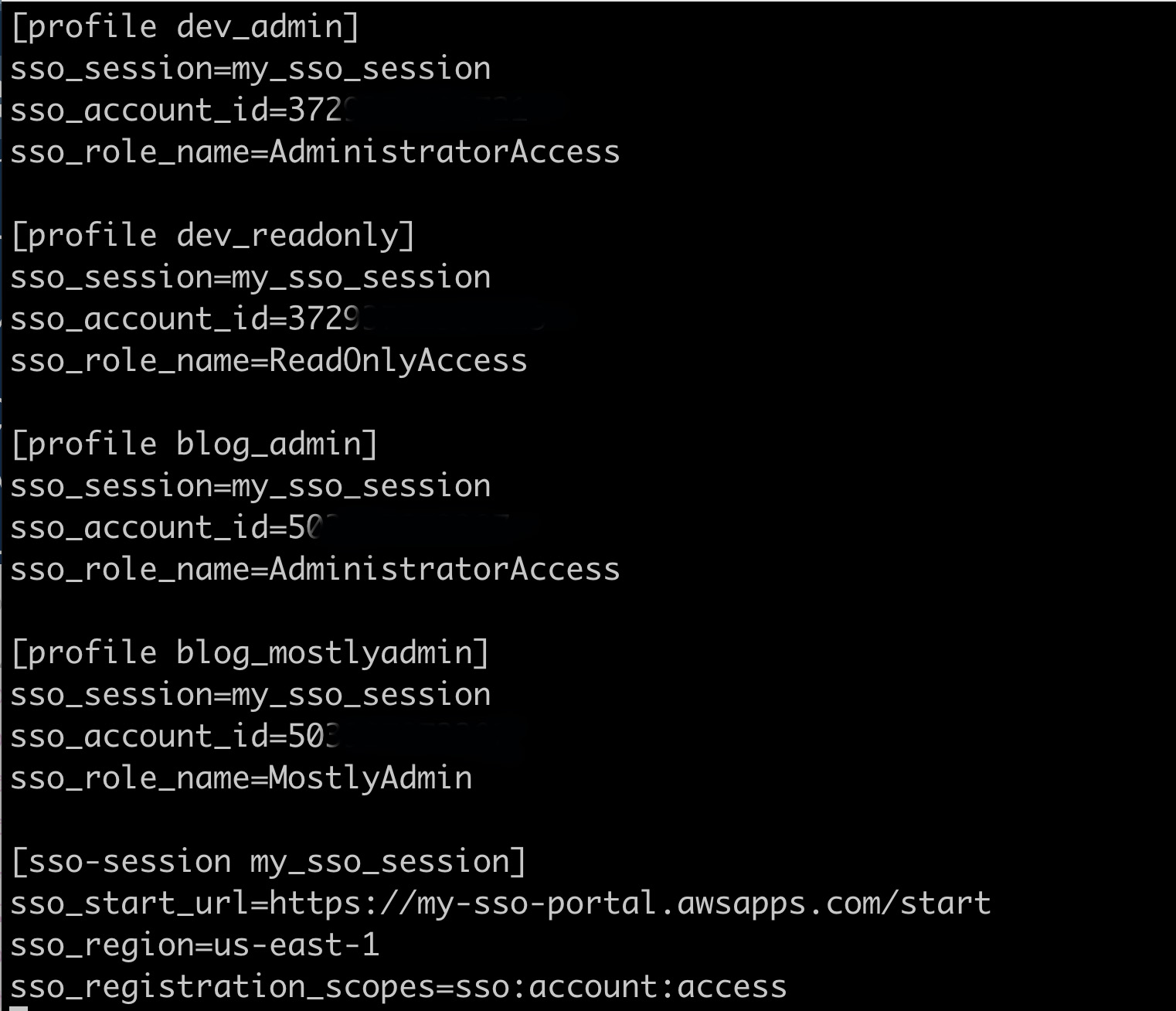The width and height of the screenshot is (1176, 1011).
Task: Place cursor on [profile blog_admin] header
Action: tap(195, 444)
